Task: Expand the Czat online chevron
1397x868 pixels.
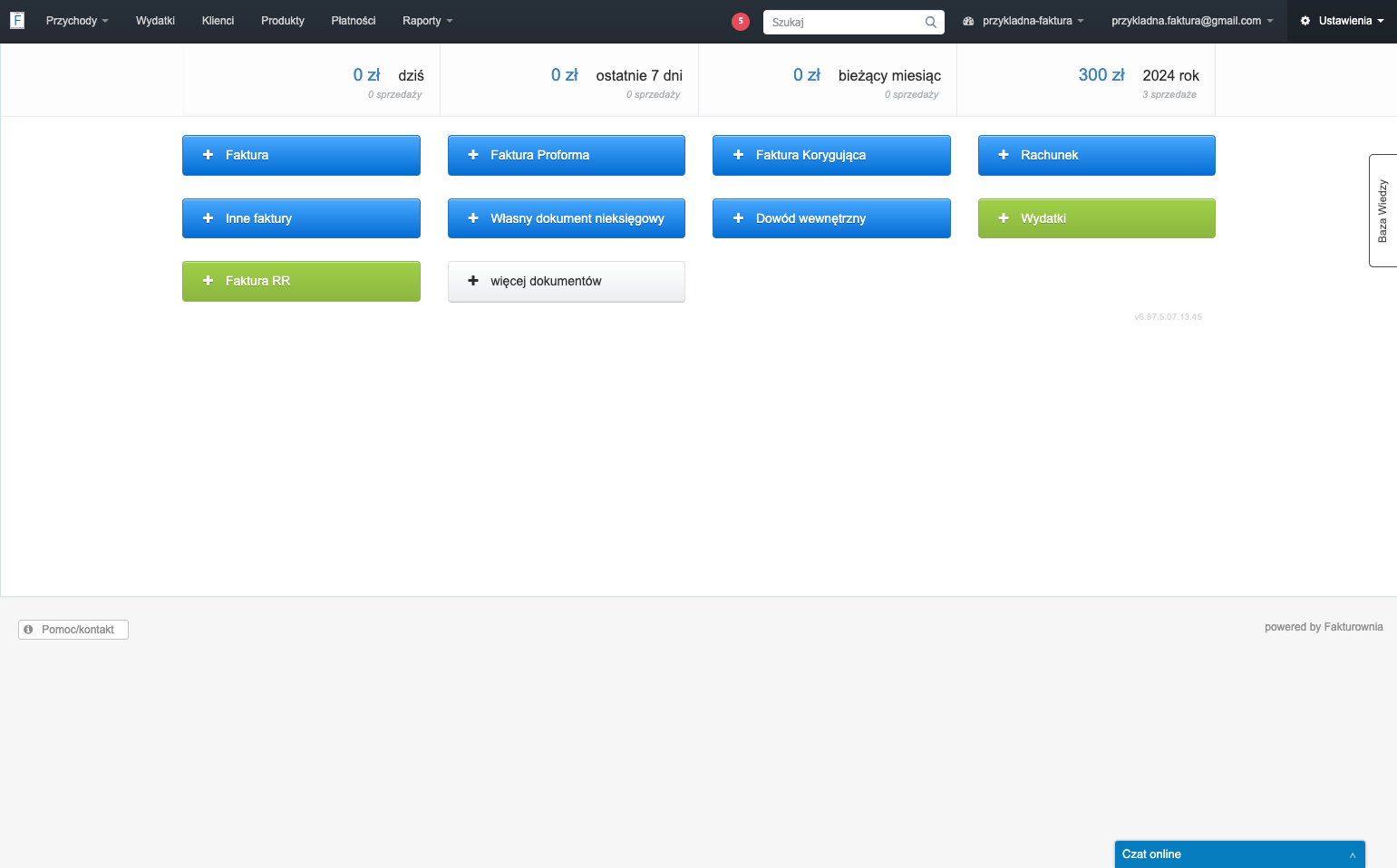Action: tap(1353, 855)
